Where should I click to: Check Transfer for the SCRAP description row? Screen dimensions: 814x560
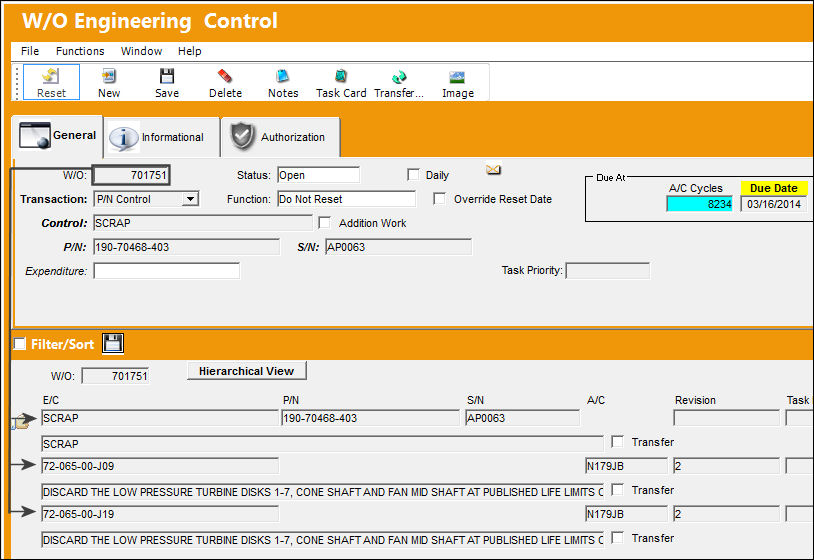[617, 442]
